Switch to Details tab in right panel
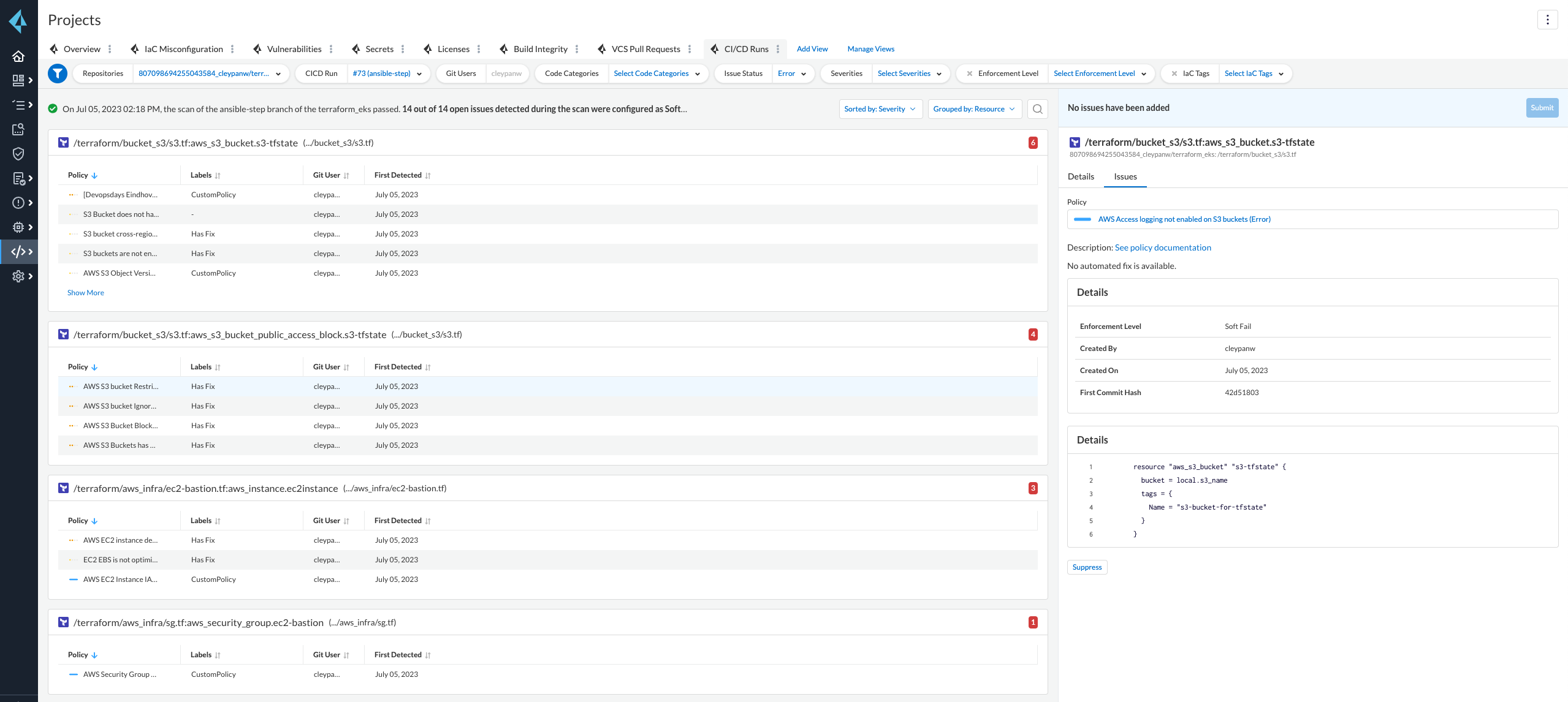This screenshot has height=702, width=1568. coord(1080,176)
